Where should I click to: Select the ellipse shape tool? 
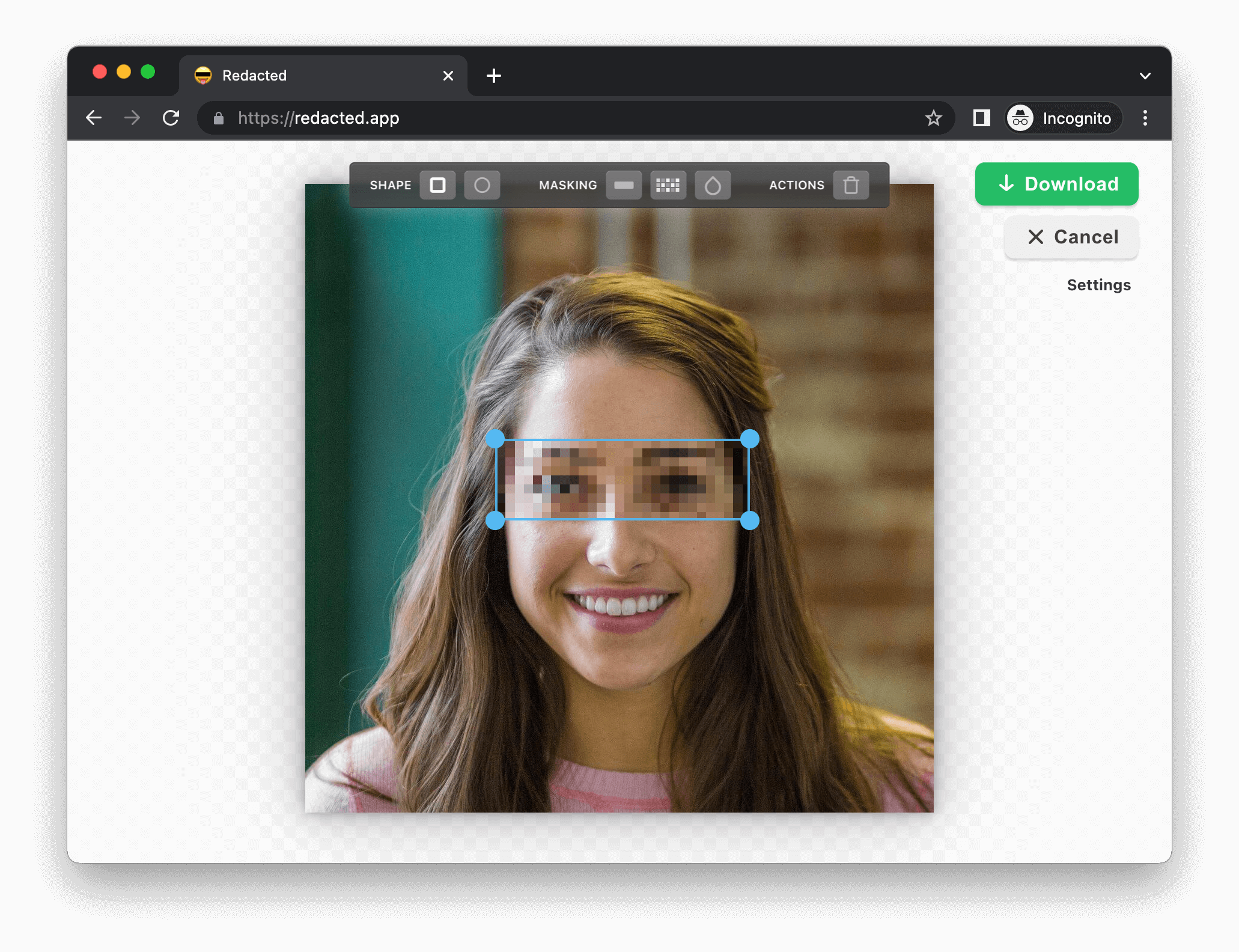(x=482, y=185)
